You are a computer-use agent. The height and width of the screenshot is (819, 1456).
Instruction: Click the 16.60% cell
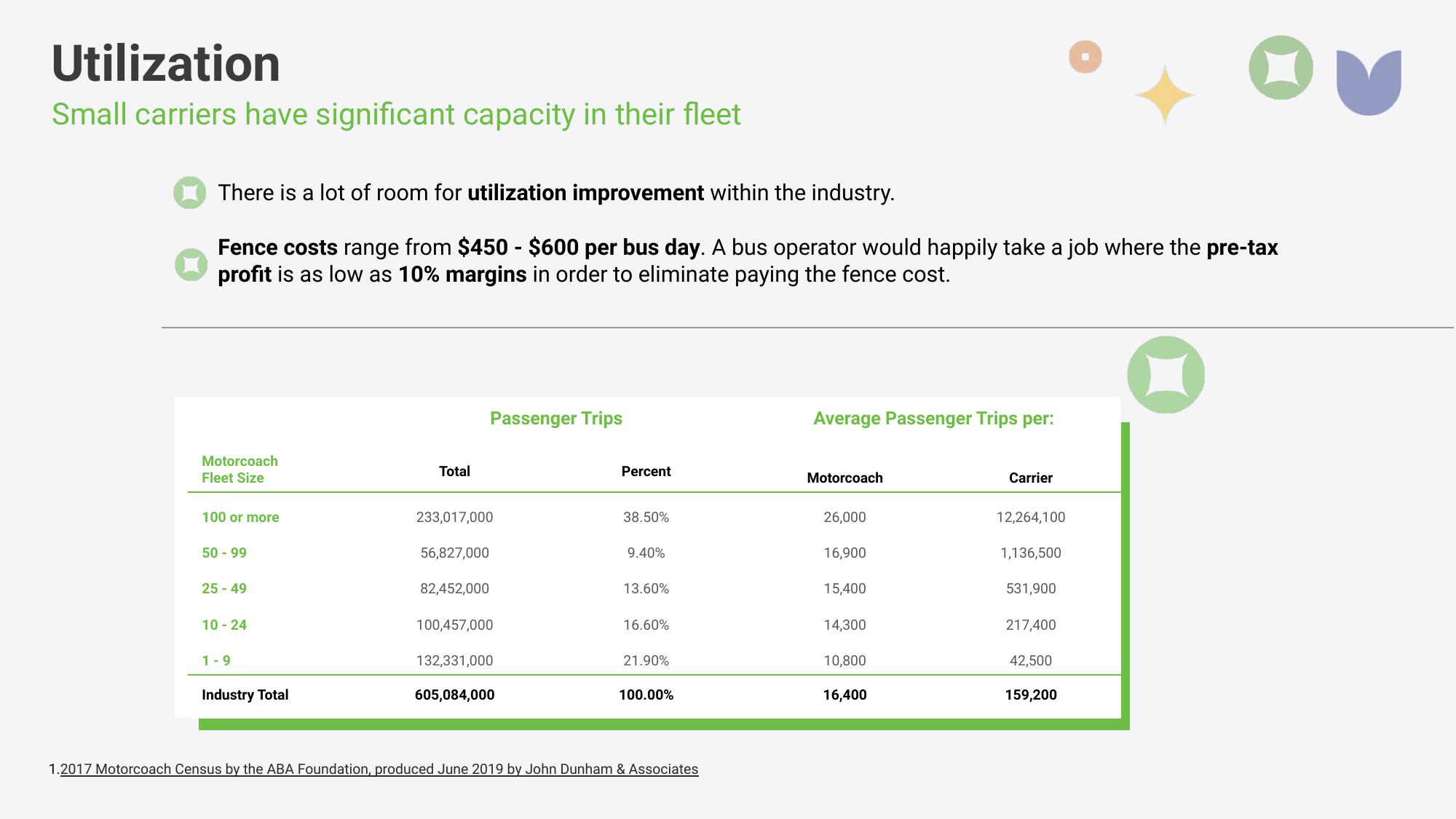coord(646,625)
